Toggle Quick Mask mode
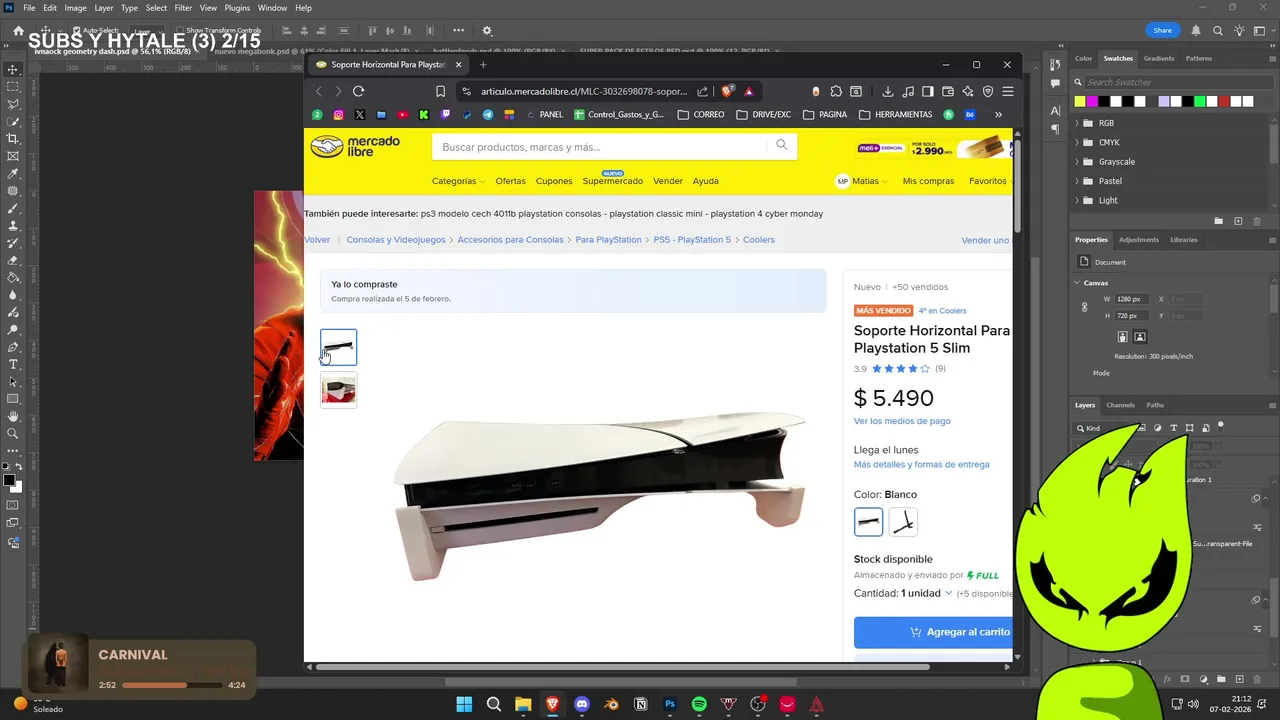 pos(13,505)
